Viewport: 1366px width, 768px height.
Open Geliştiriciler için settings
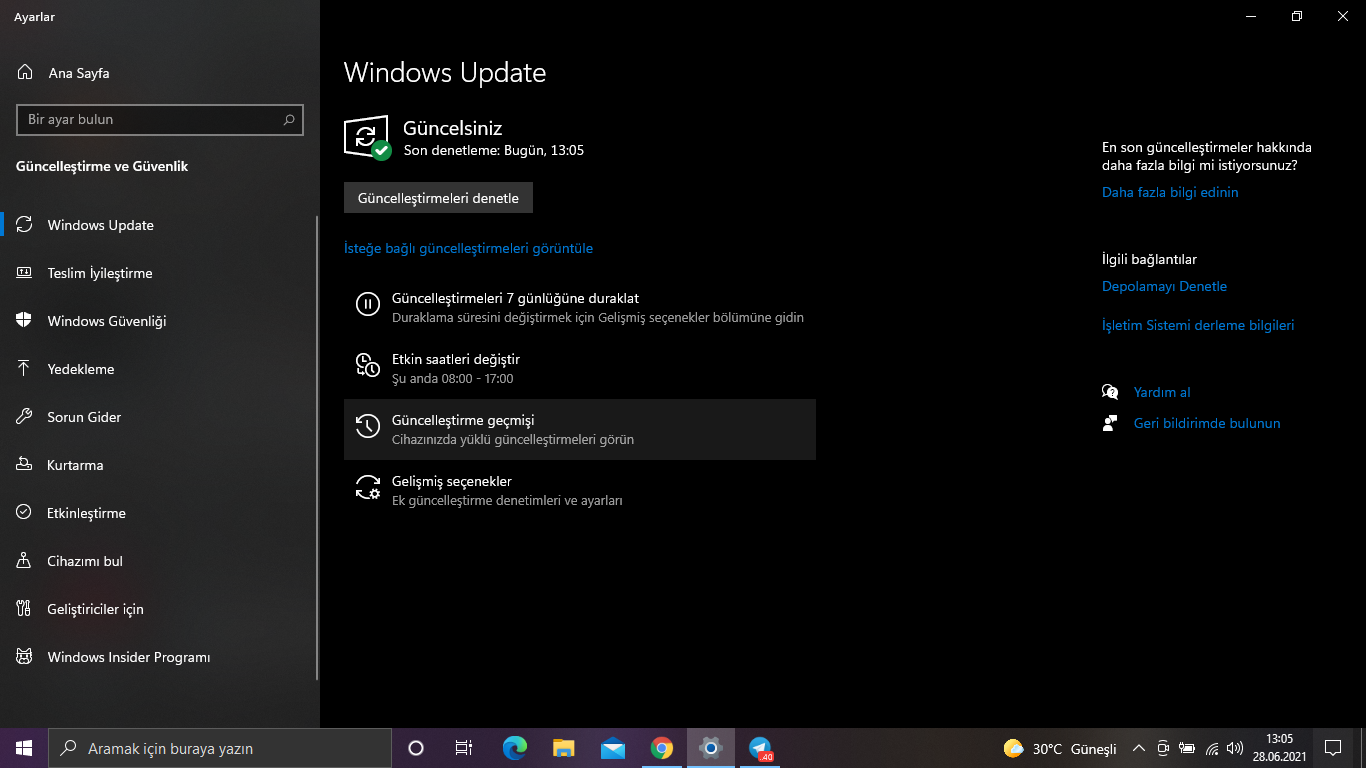pos(160,609)
